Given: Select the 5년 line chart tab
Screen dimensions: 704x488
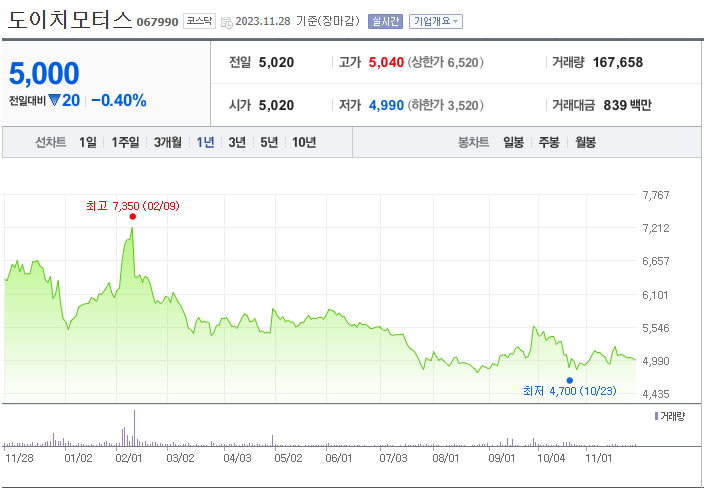Looking at the screenshot, I should click(269, 142).
